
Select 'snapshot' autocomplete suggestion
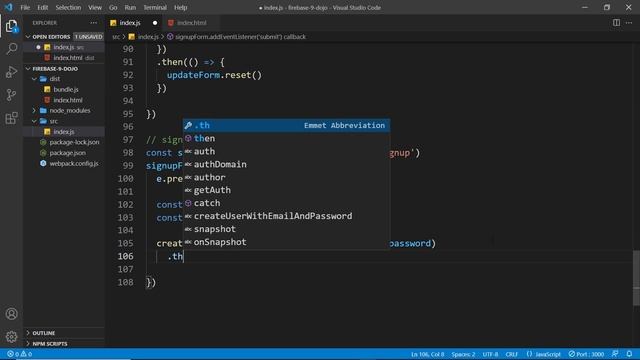[x=286, y=229]
